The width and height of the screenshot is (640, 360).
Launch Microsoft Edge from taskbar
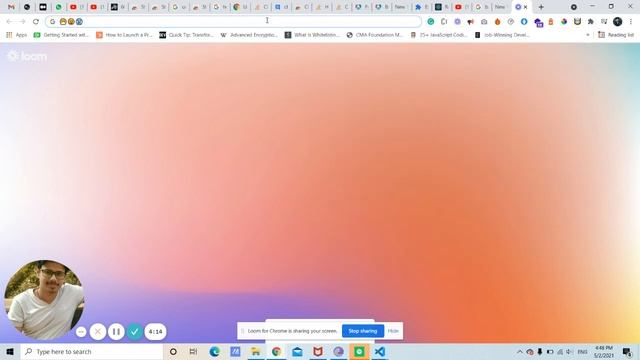(215, 351)
